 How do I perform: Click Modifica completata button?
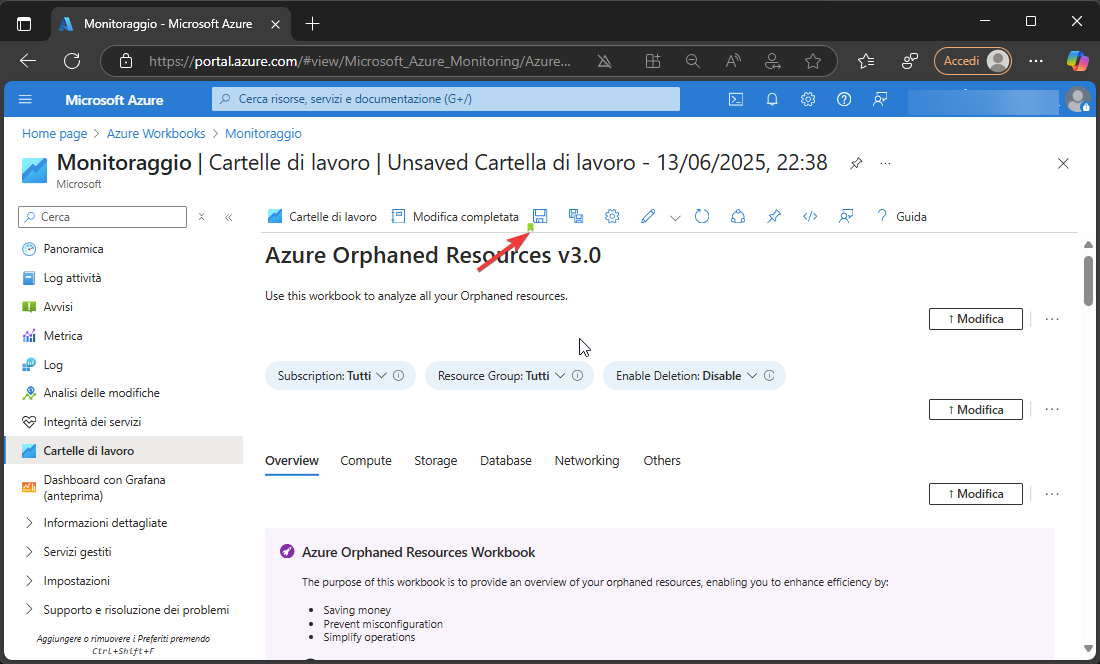455,216
